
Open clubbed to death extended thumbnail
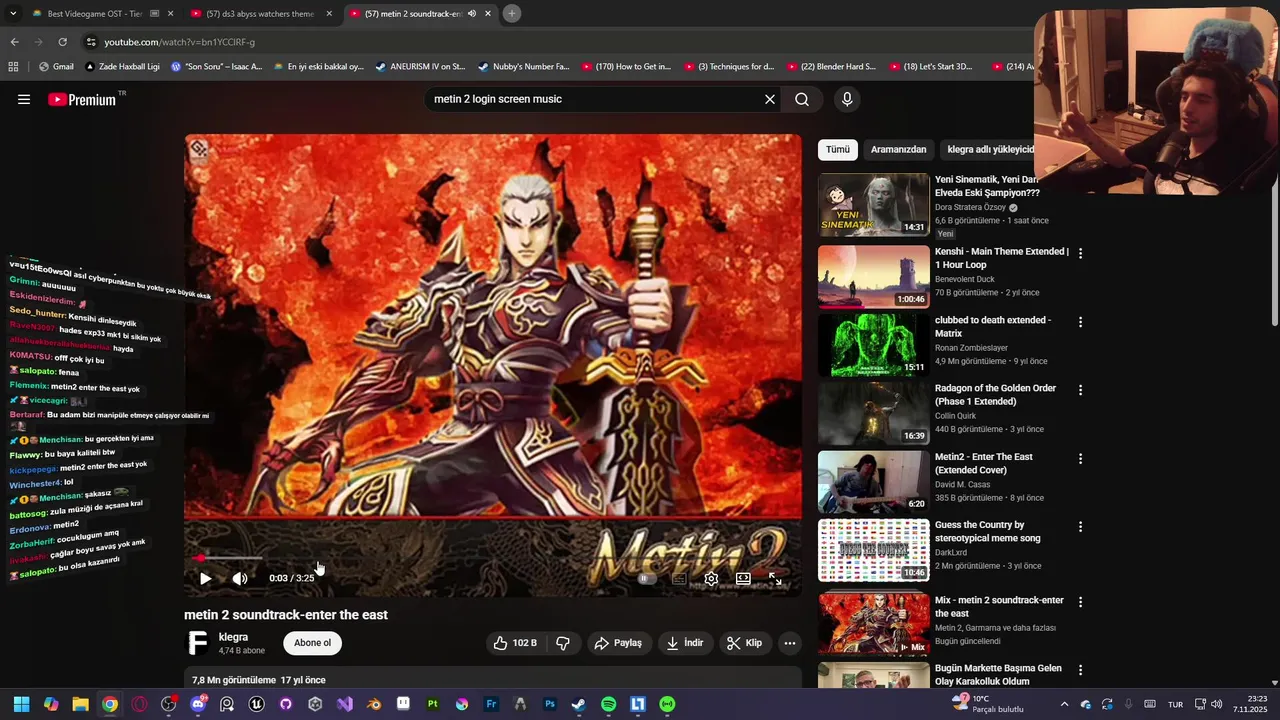coord(874,345)
